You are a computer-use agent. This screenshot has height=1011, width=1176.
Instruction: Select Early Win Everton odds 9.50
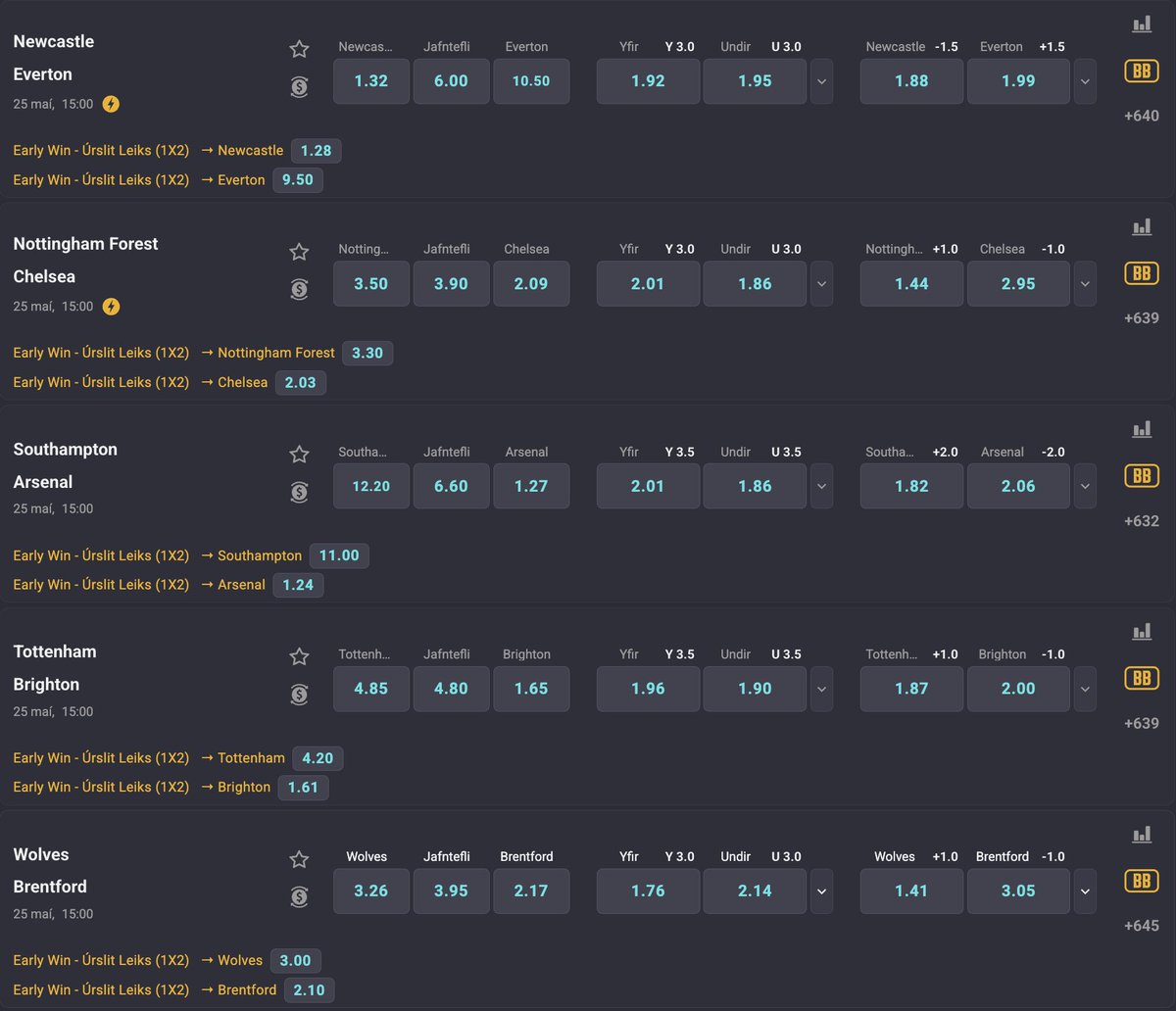click(x=298, y=180)
